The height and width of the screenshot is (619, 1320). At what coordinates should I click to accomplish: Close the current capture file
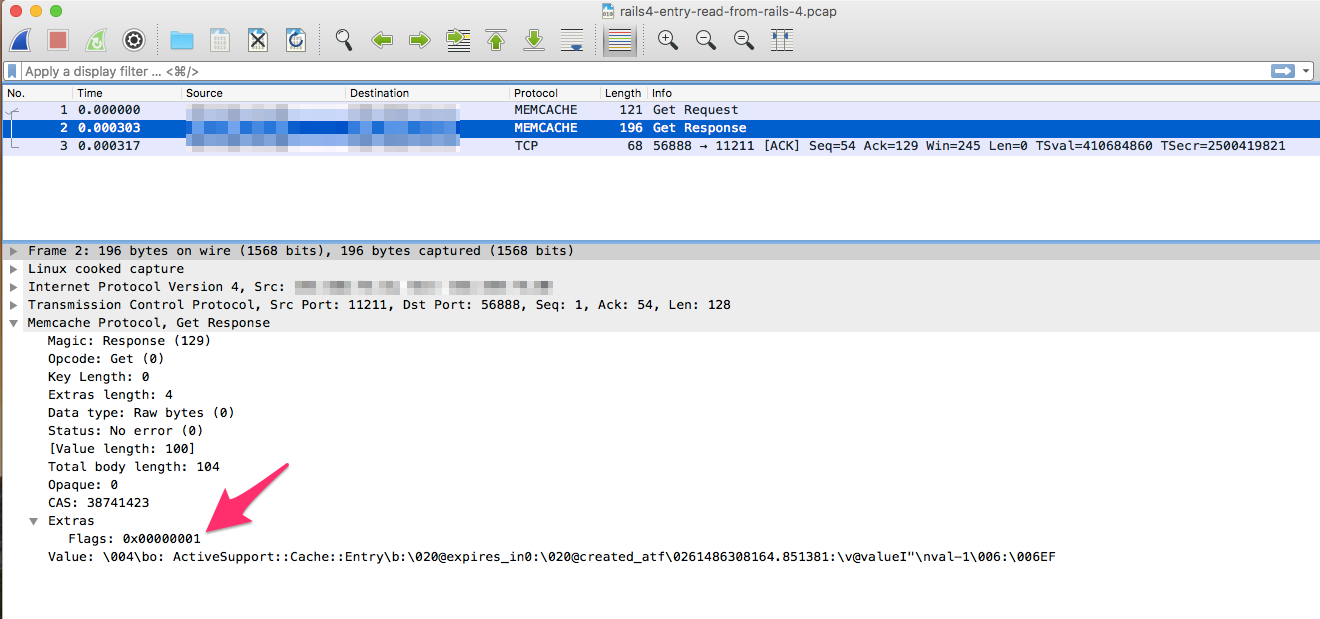point(258,40)
